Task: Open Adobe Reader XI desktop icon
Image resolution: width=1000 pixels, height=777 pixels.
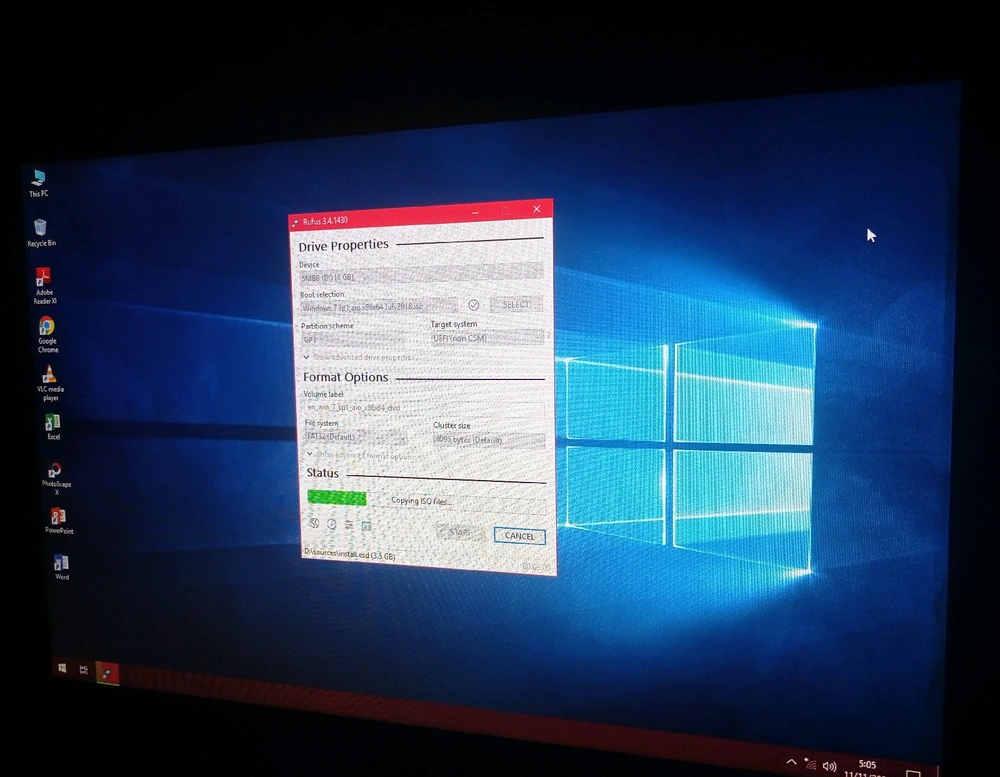Action: pos(44,278)
